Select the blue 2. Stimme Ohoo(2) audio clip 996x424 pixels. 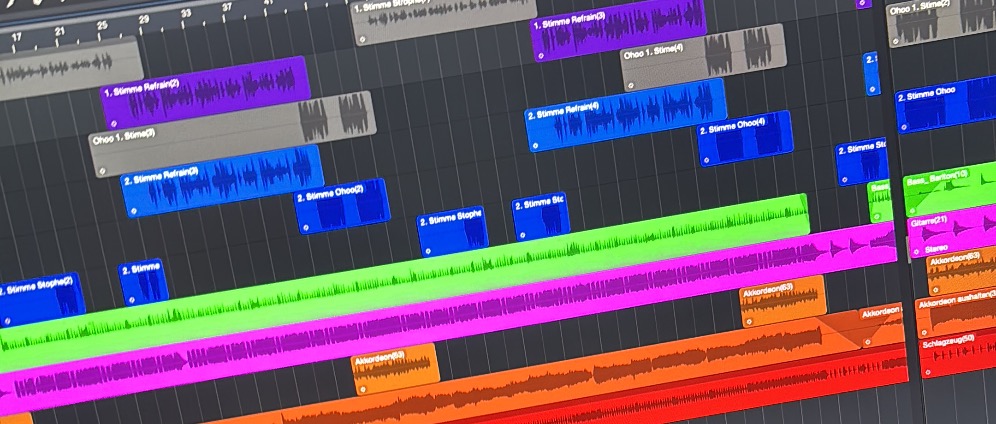coord(342,206)
